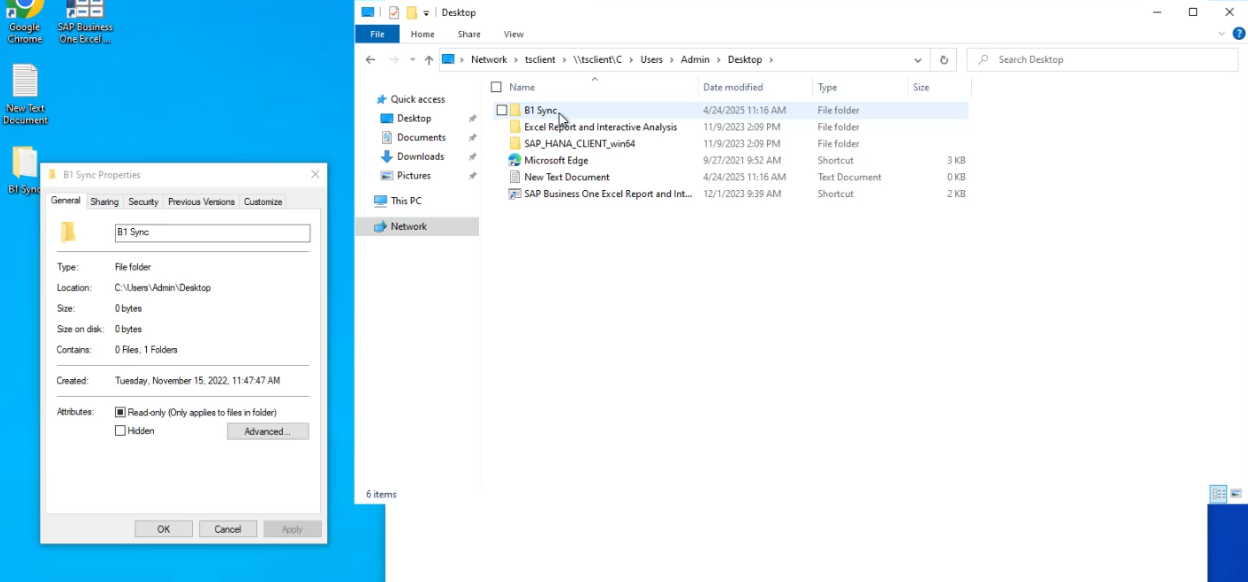Click Cancel in B1 Sync Properties
This screenshot has height=582, width=1248.
point(228,529)
